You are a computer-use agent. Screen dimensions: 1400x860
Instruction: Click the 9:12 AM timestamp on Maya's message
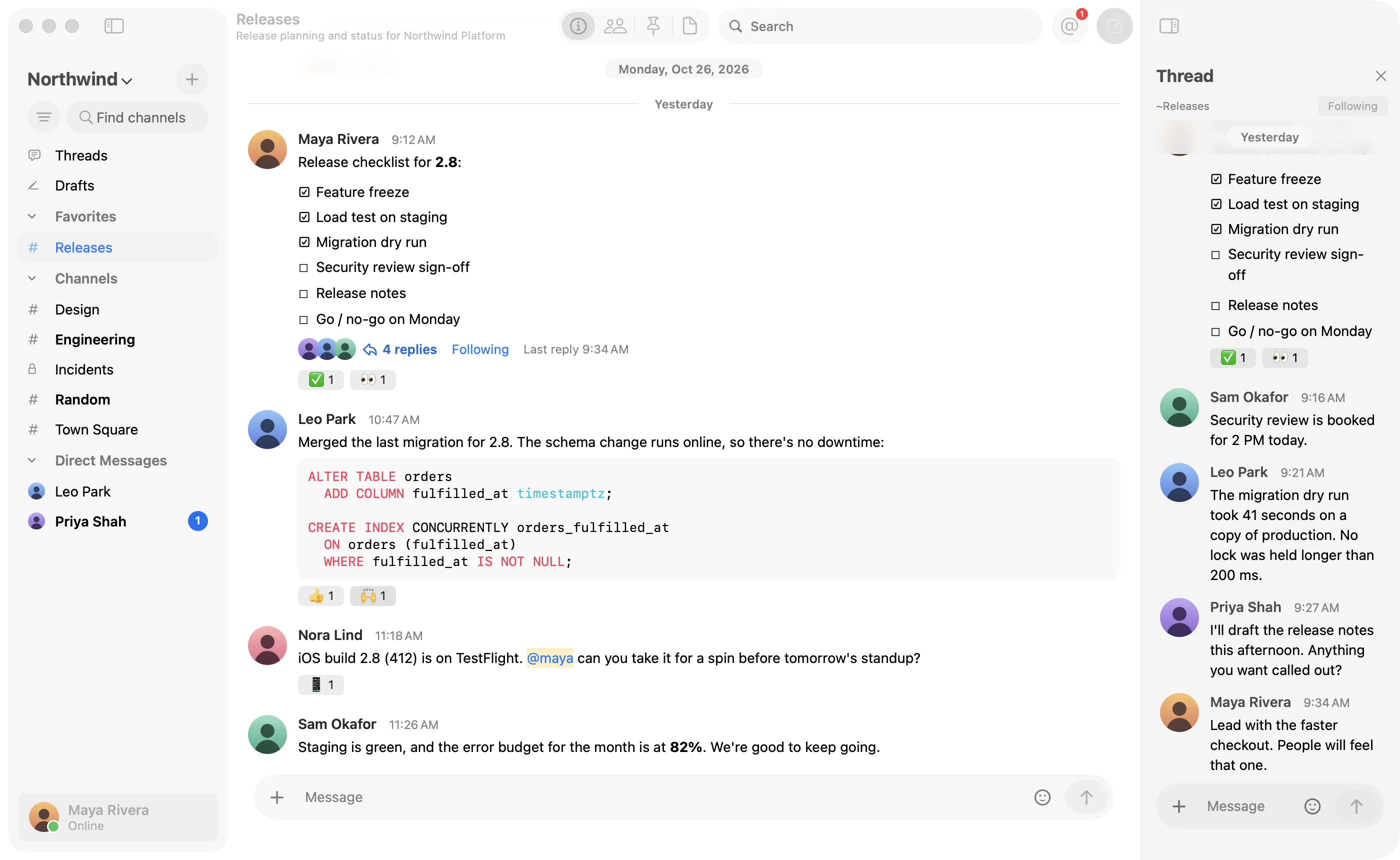point(413,140)
